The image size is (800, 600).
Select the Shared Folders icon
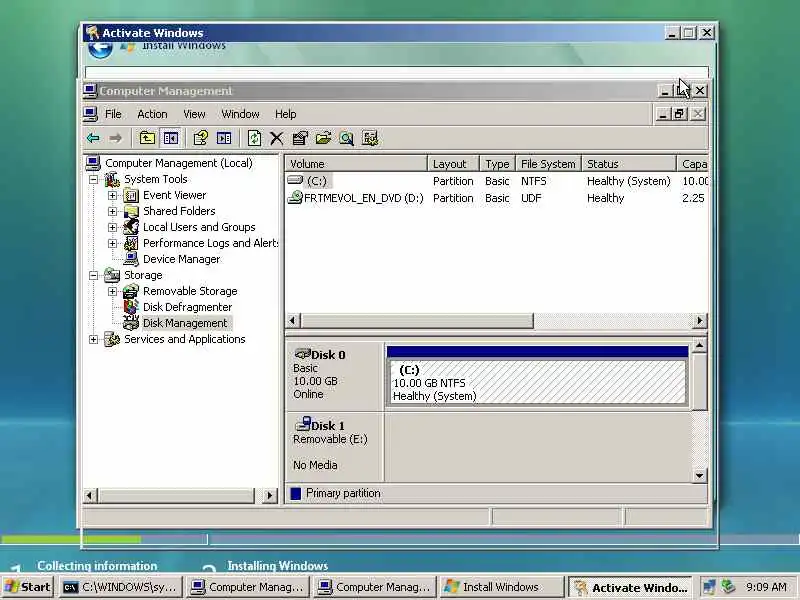click(x=131, y=211)
